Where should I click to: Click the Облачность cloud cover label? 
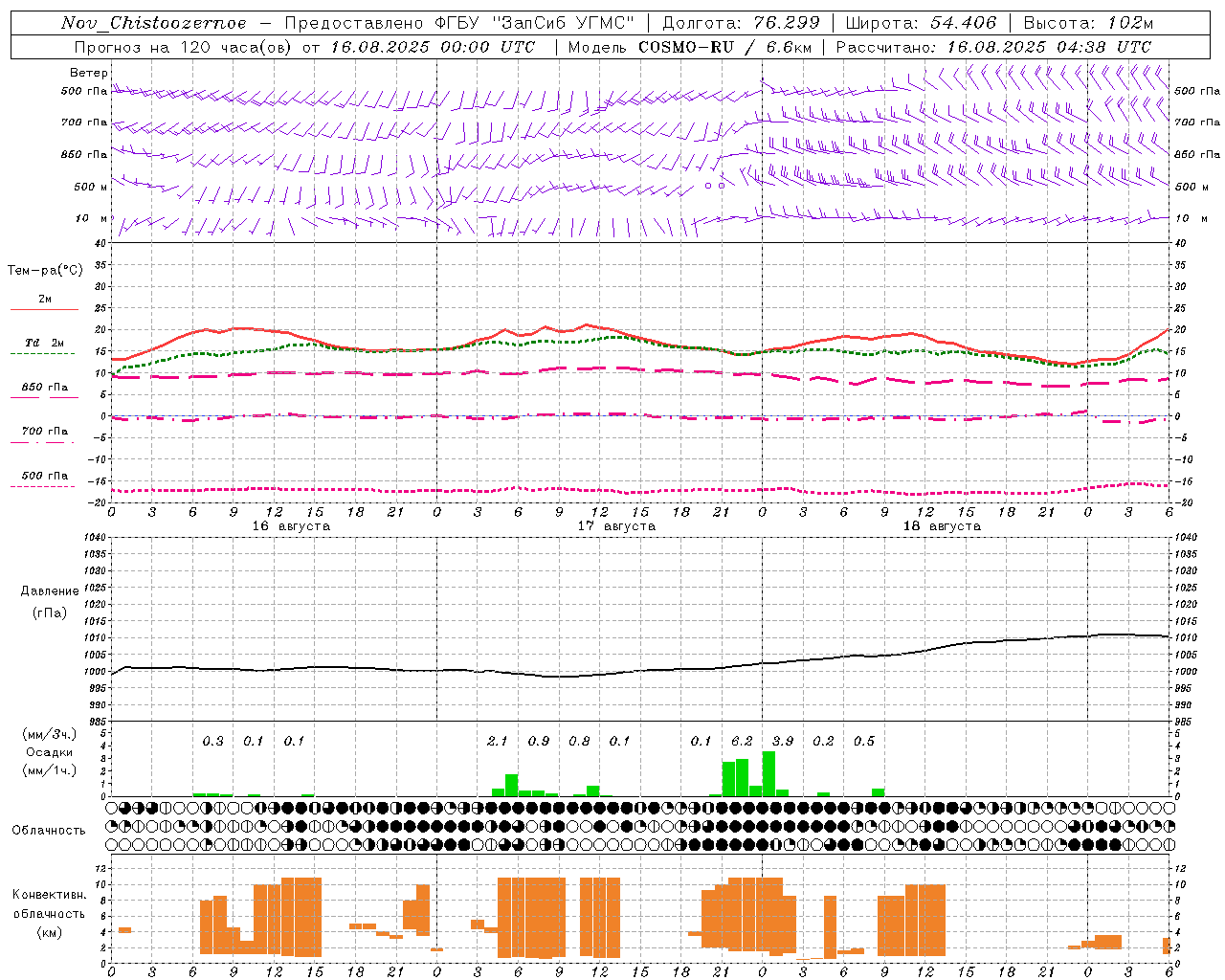click(49, 831)
